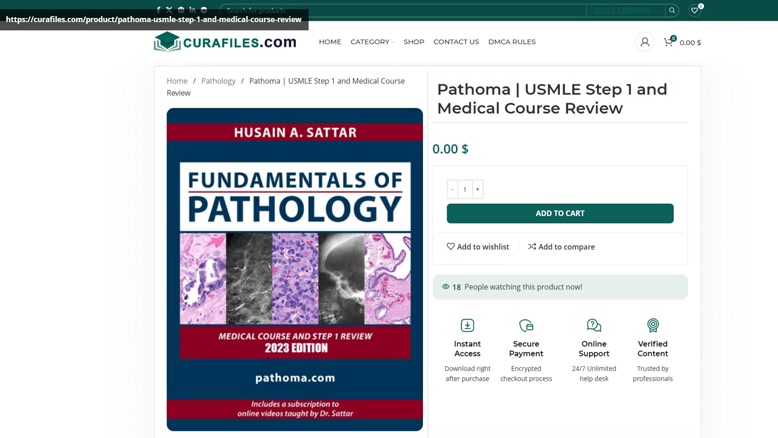Click the quantity input field
Screen dimensions: 778x438
pos(465,189)
